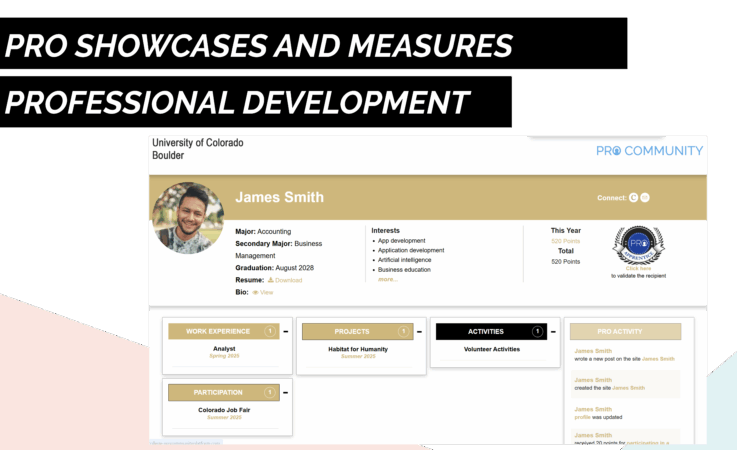737x450 pixels.
Task: Click the PRO Community logo
Action: click(649, 151)
